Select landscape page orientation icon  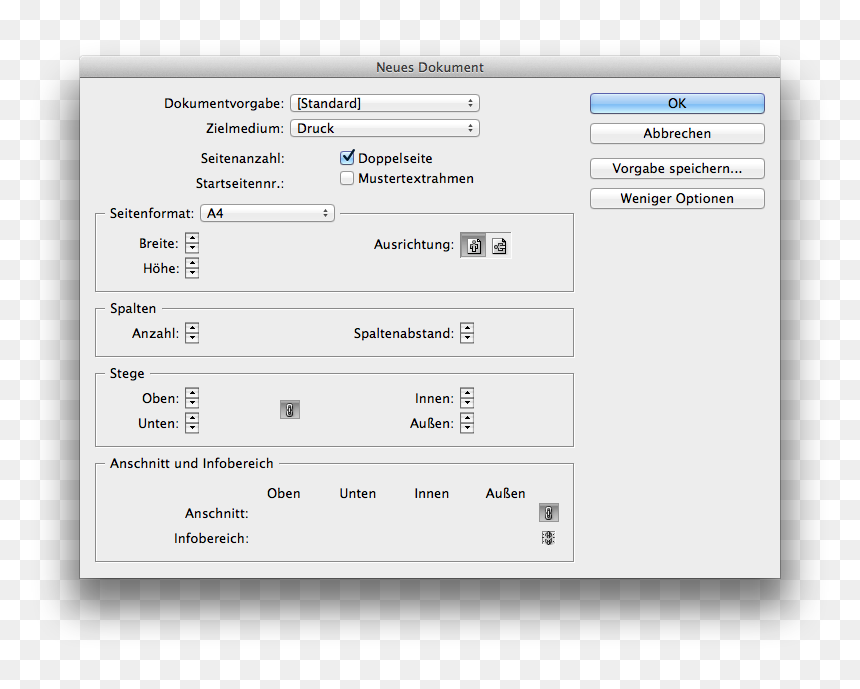(x=499, y=246)
